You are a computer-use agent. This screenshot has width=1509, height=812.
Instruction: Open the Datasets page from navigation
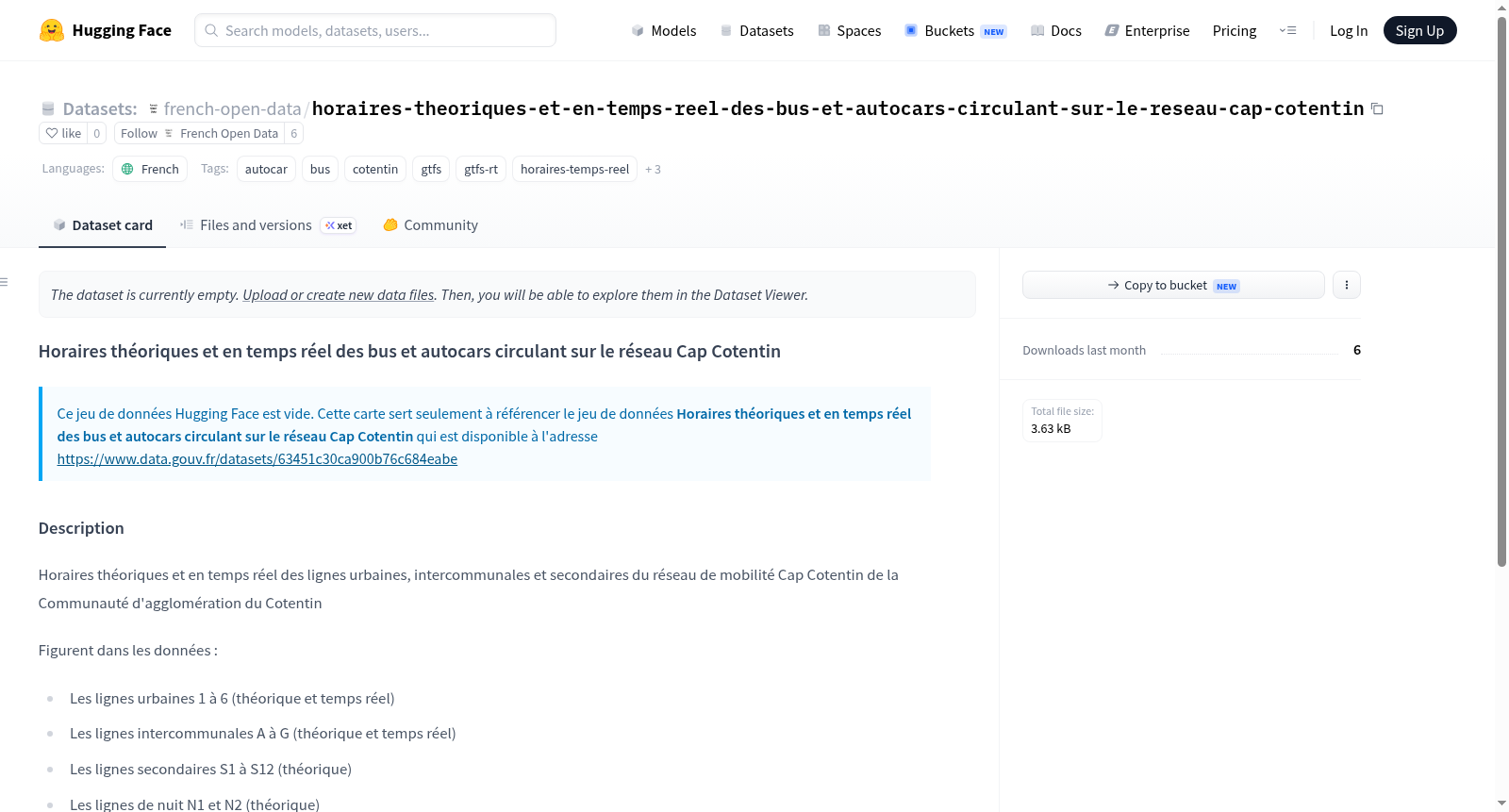(757, 30)
